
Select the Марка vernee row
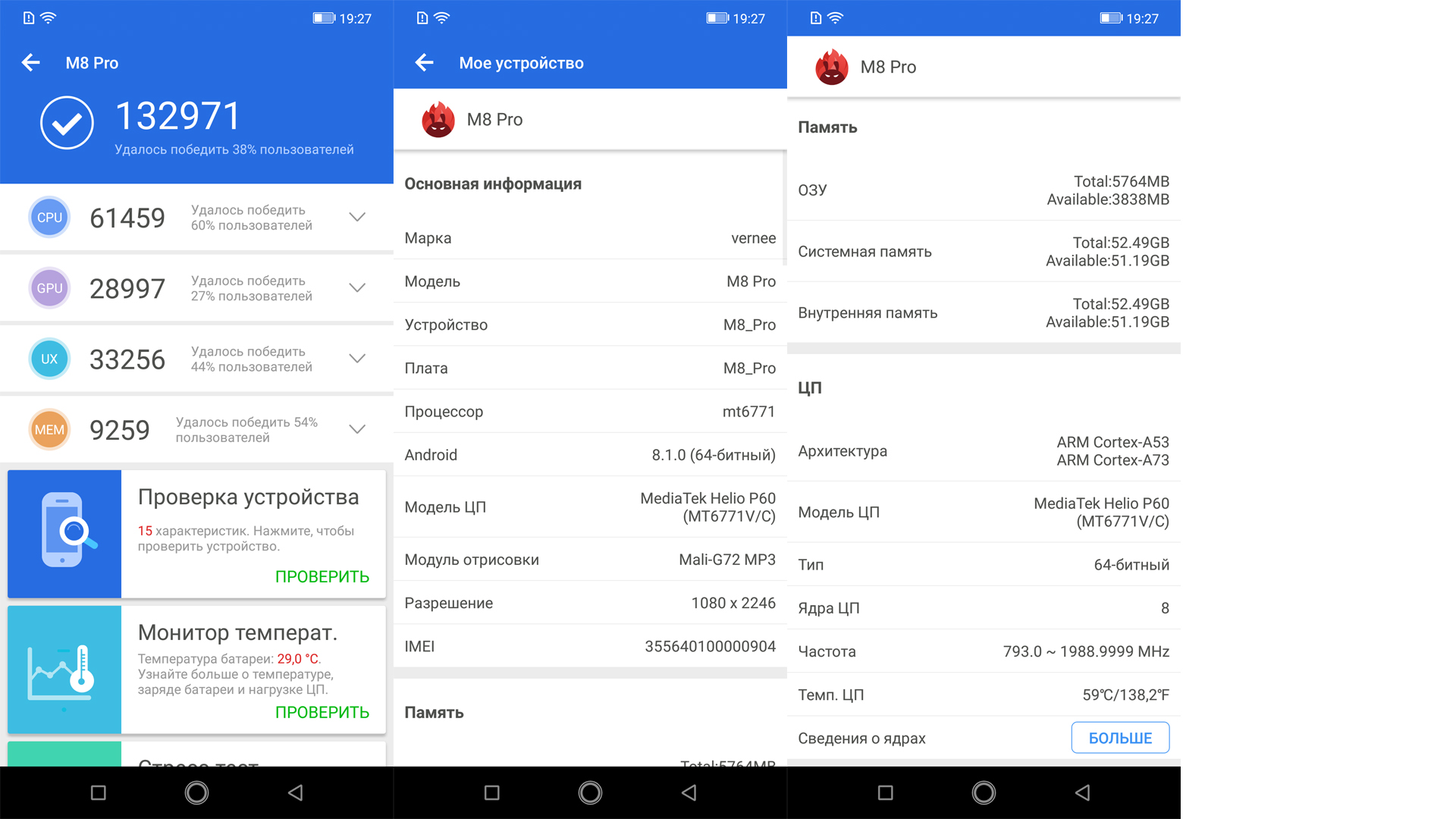[590, 238]
